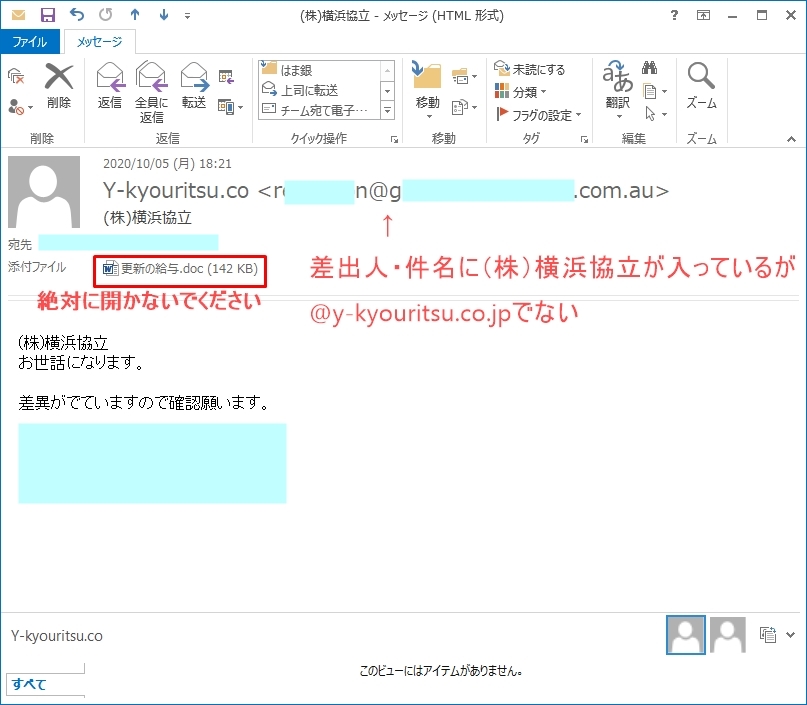Reply with meeting icon
Screen dimensions: 807x705
[x=226, y=77]
